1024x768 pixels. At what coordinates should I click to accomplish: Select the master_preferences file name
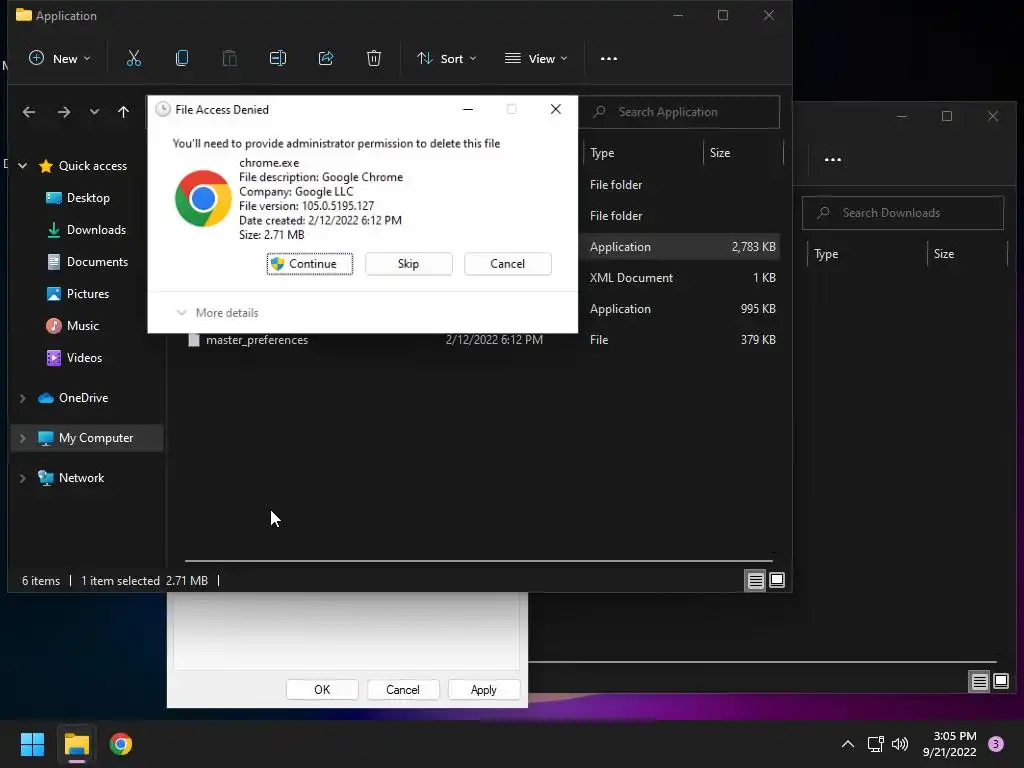[x=257, y=340]
